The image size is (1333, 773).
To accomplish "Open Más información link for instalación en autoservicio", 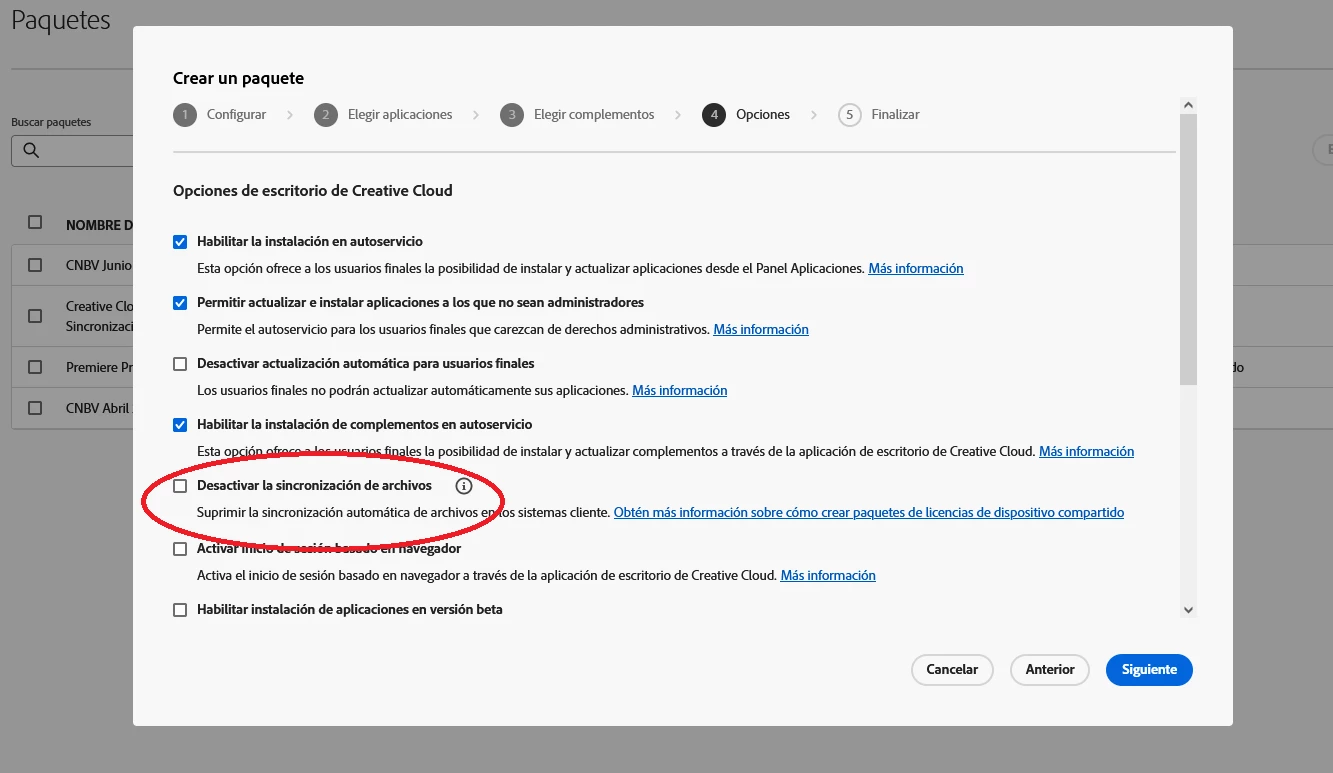I will tap(916, 268).
